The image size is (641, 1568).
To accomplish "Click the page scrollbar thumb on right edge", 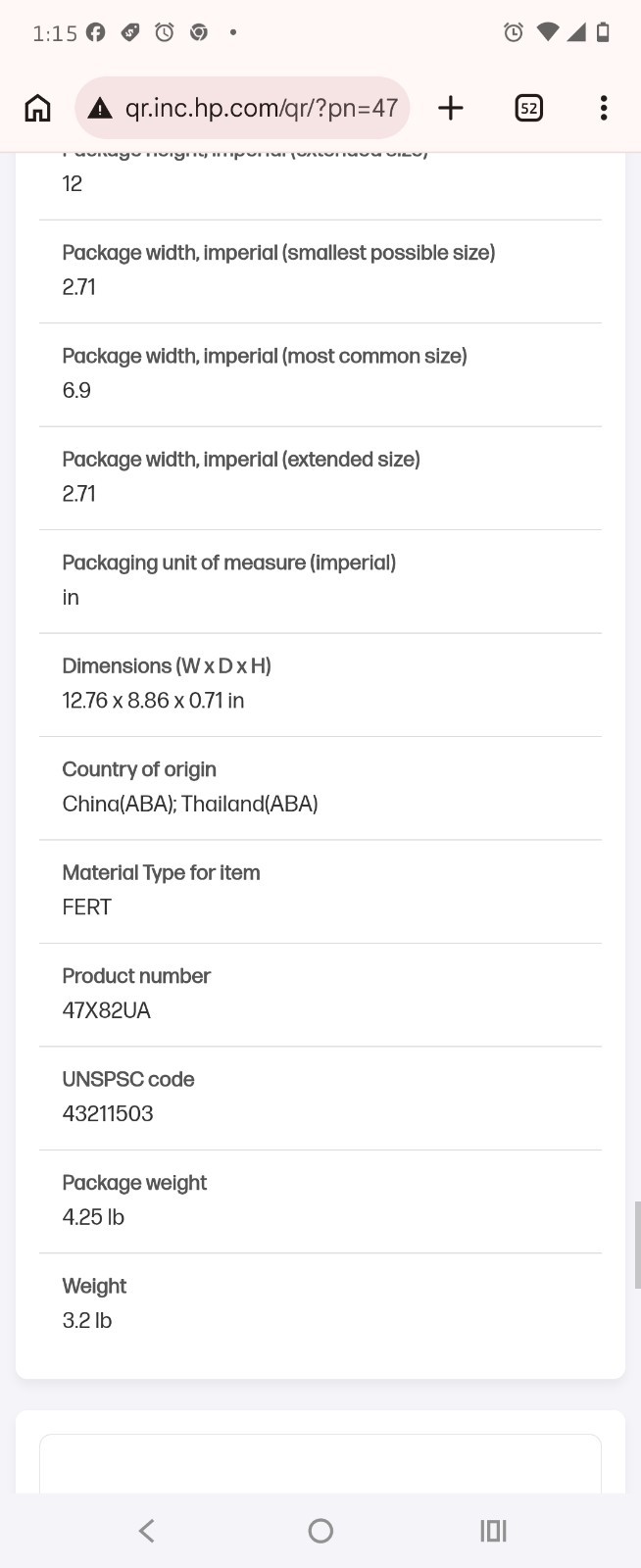I will pyautogui.click(x=638, y=1245).
